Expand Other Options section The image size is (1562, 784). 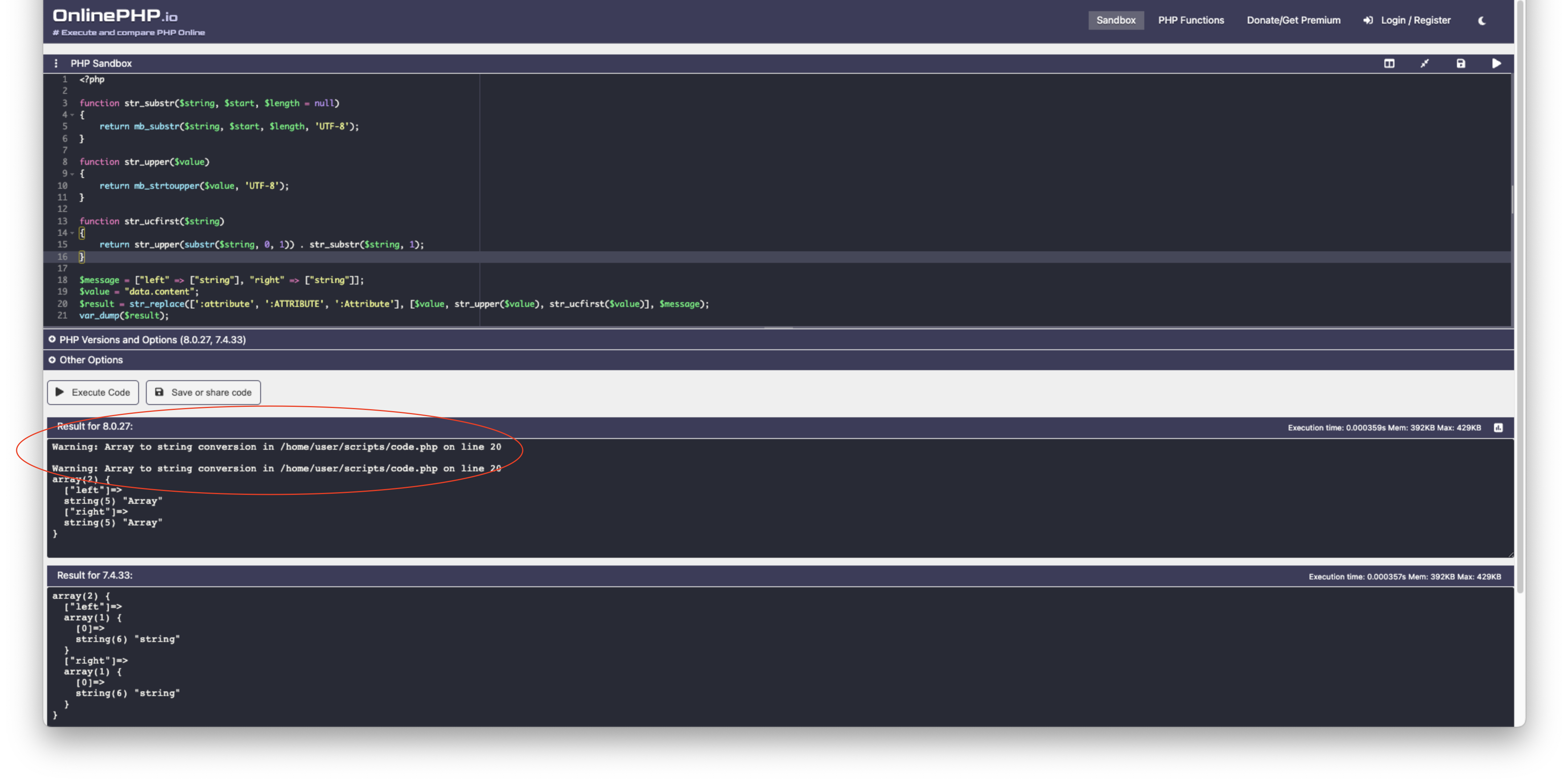click(779, 359)
